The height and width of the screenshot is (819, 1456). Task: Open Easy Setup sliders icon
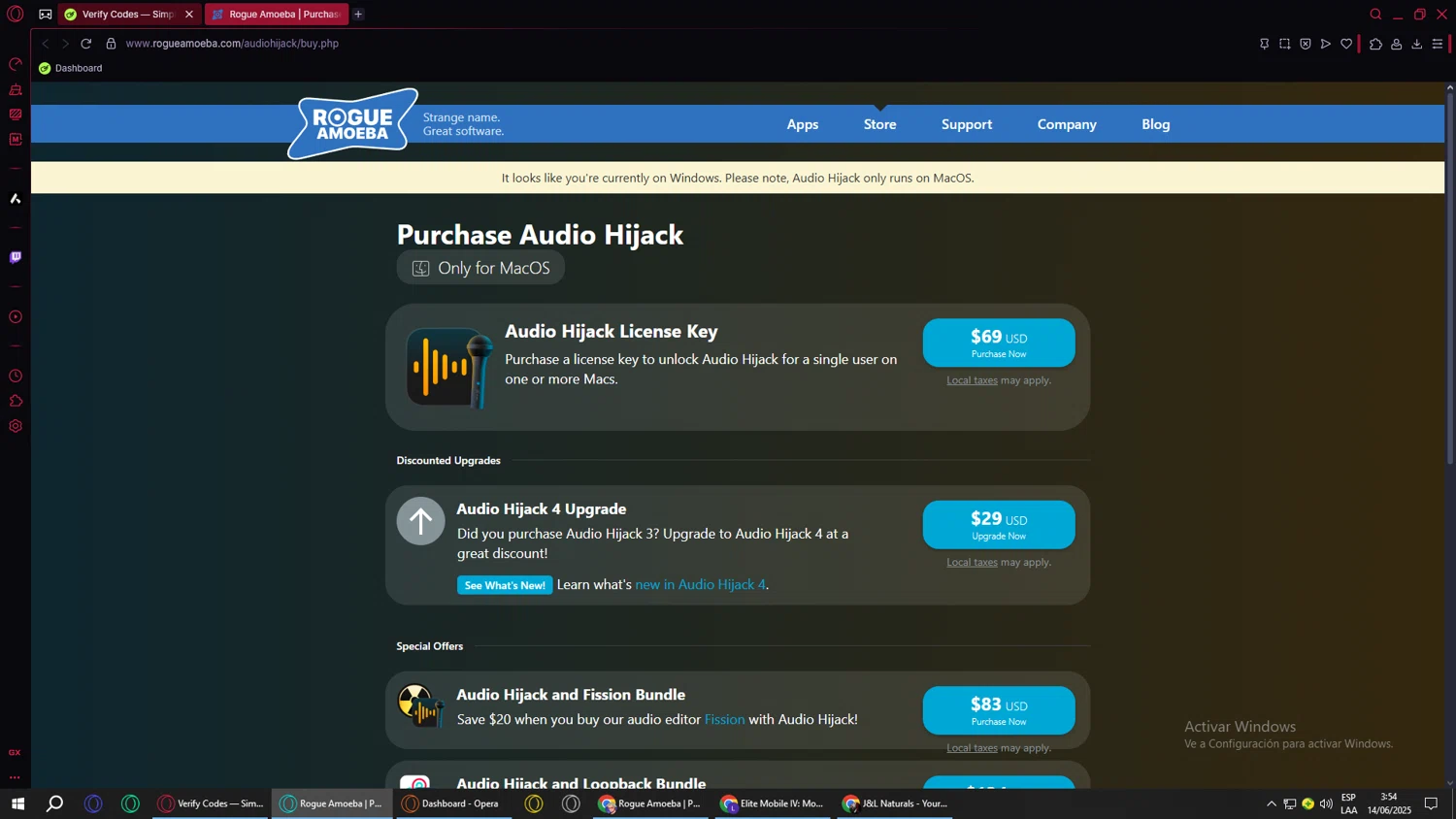pyautogui.click(x=1438, y=44)
